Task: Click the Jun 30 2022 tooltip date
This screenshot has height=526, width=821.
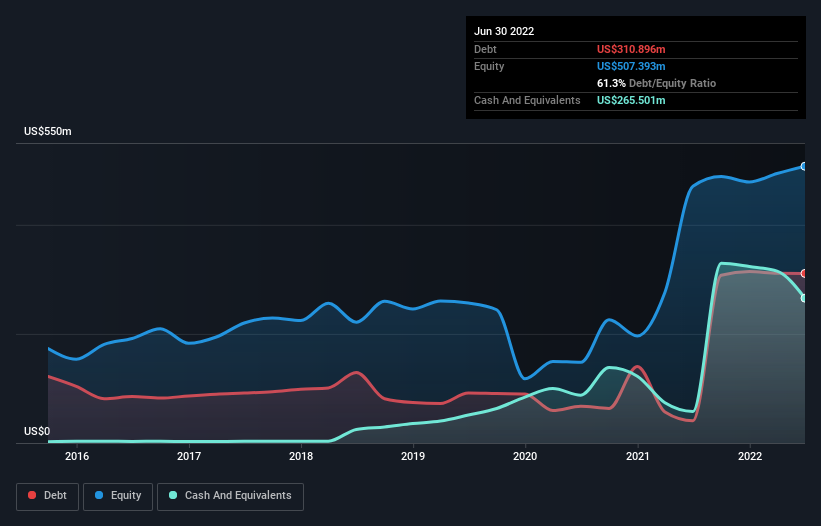Action: coord(504,31)
